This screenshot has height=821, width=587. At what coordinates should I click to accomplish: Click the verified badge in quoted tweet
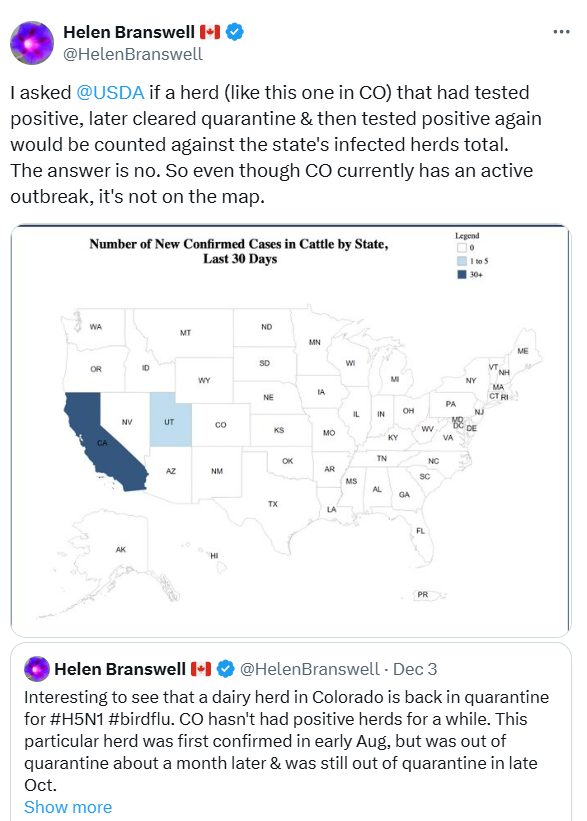coord(226,669)
